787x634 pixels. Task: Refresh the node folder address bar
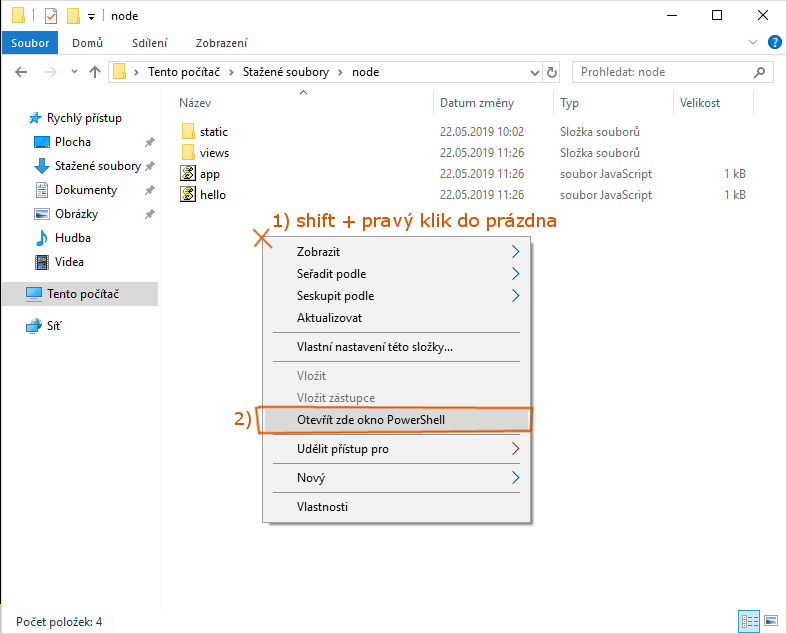552,72
